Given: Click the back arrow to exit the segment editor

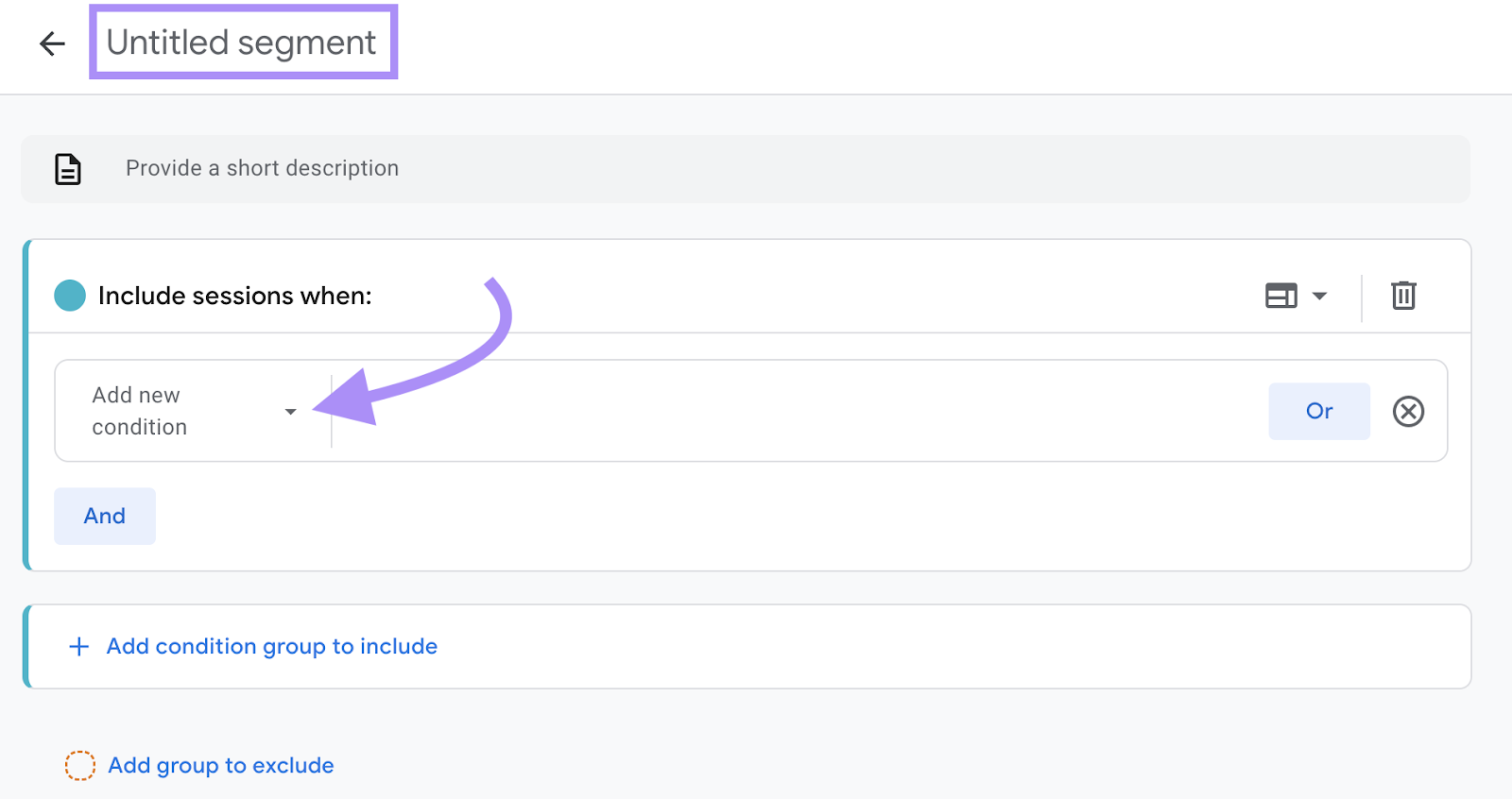Looking at the screenshot, I should point(52,44).
